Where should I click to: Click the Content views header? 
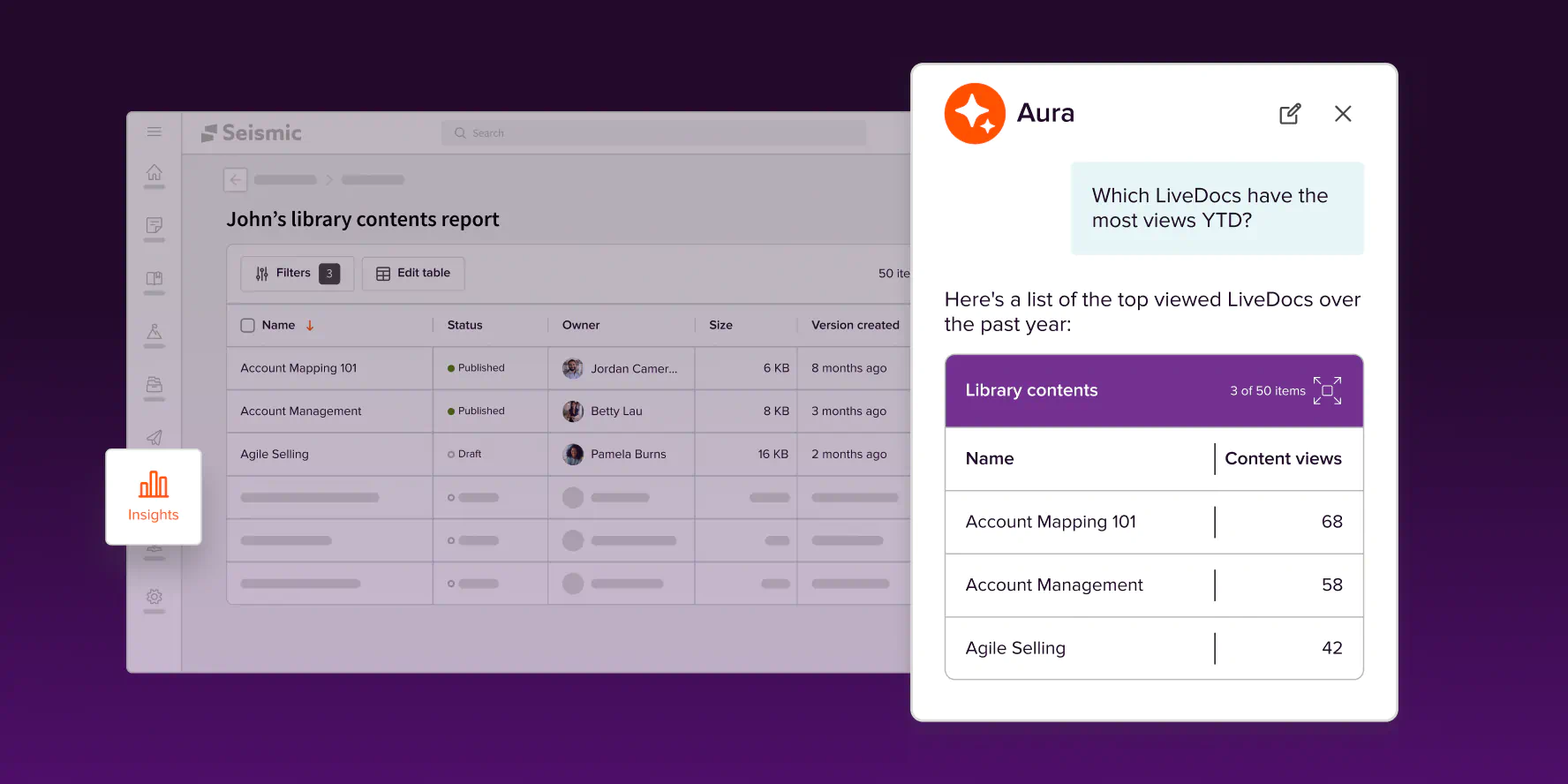[x=1283, y=459]
